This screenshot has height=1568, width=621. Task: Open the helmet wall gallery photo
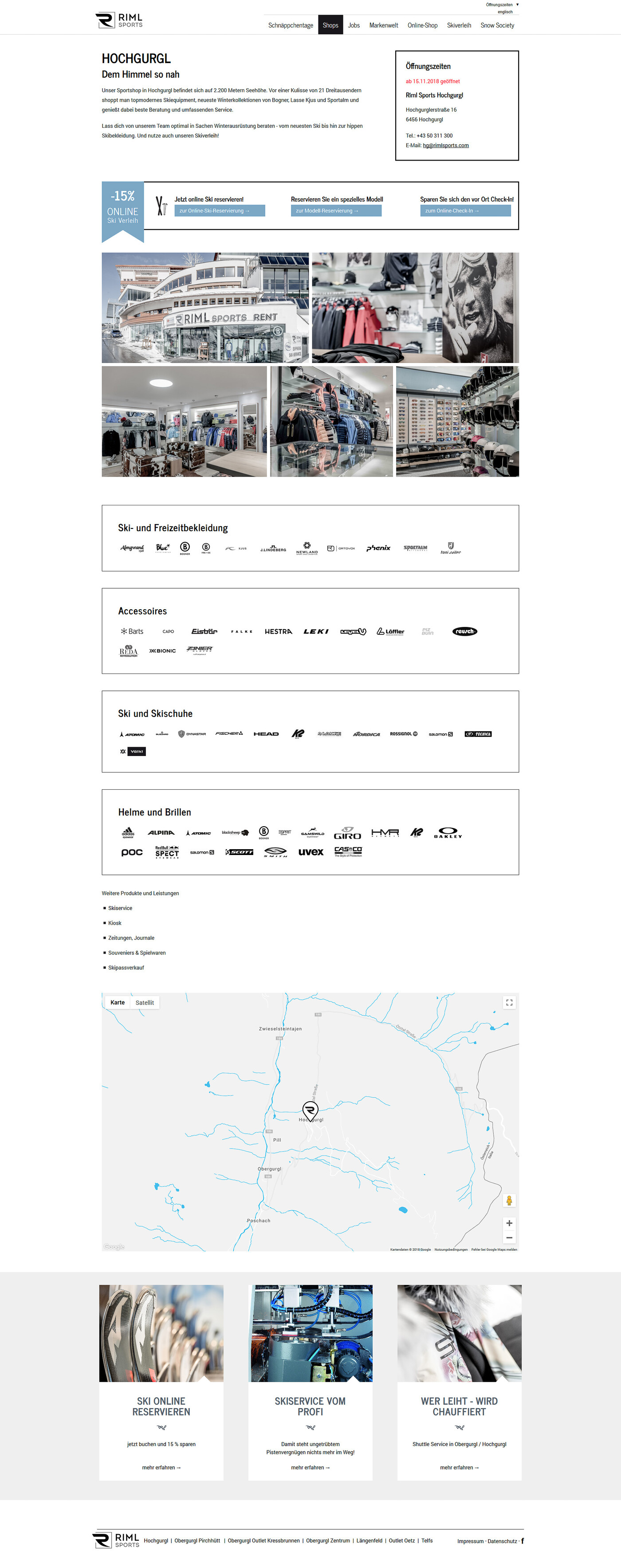(x=457, y=421)
